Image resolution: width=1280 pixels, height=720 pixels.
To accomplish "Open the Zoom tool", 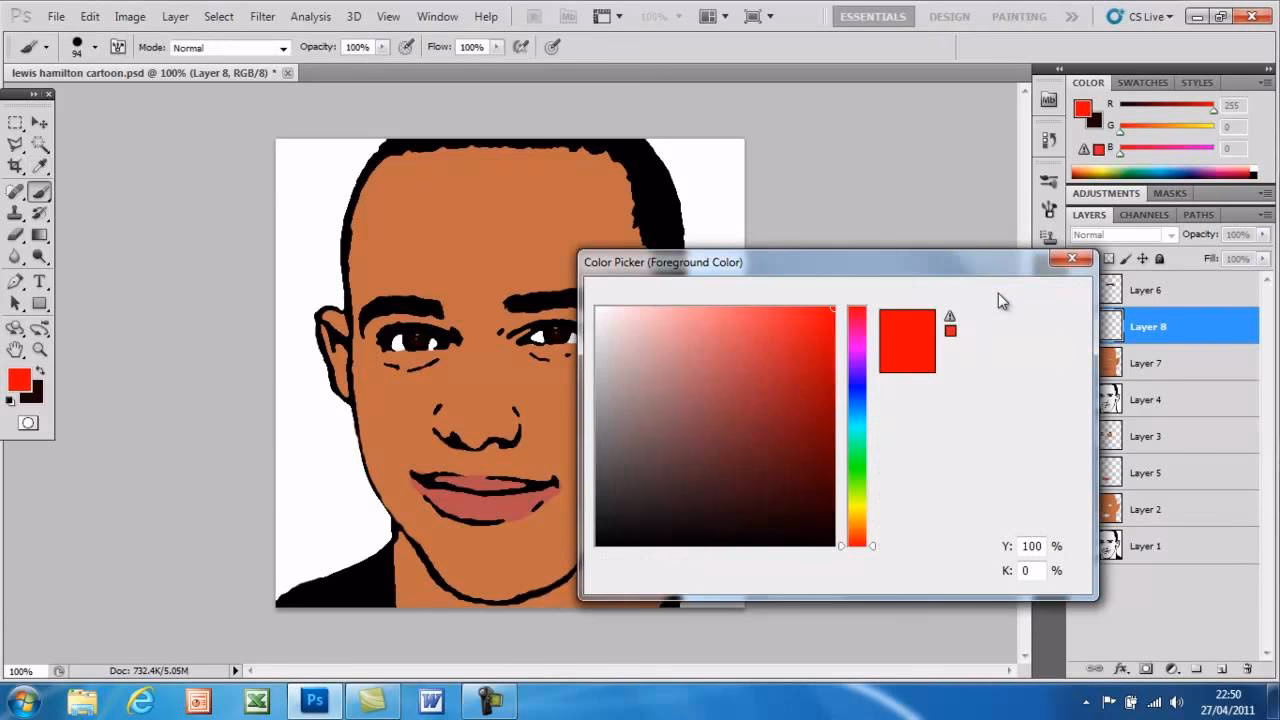I will [40, 346].
